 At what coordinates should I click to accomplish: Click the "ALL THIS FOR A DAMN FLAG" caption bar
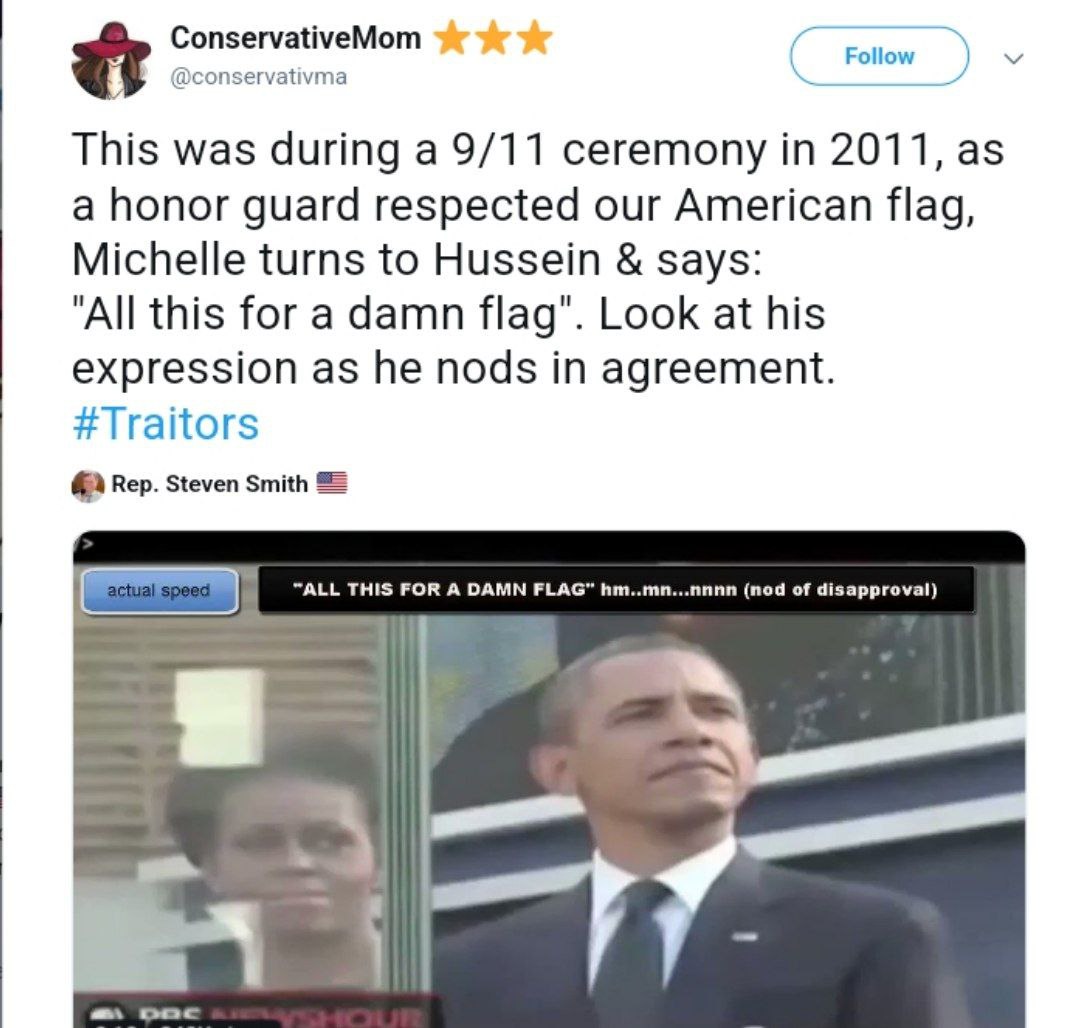(x=616, y=589)
